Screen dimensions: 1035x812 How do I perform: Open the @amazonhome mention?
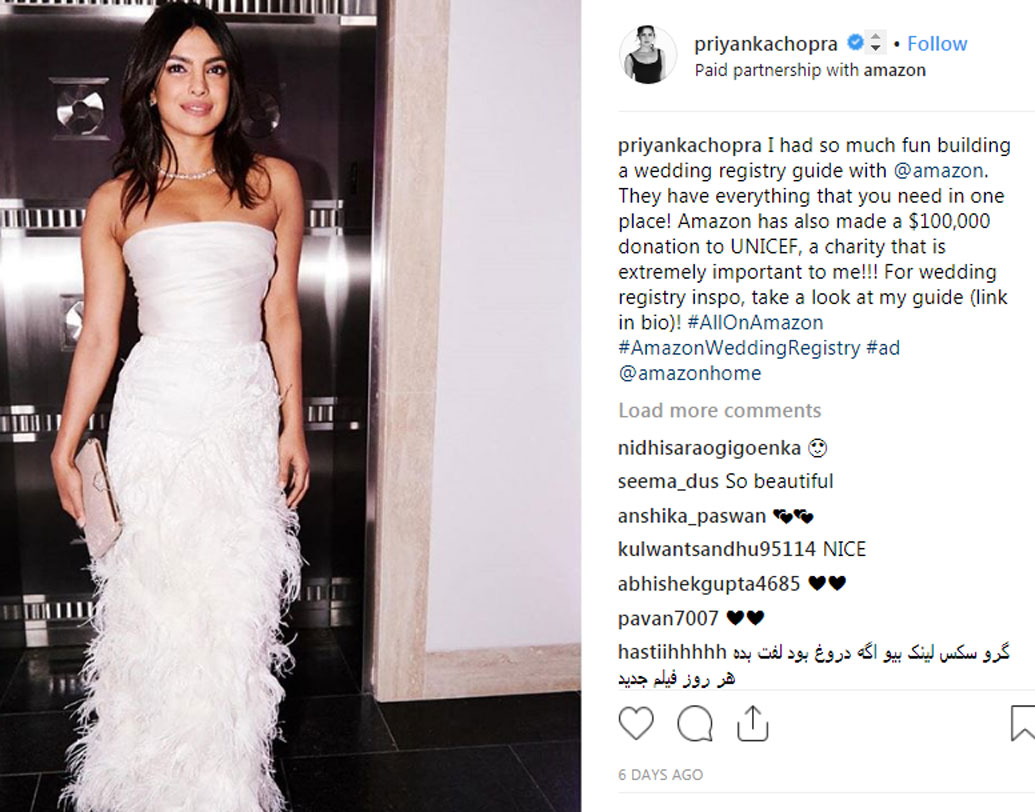tap(690, 374)
